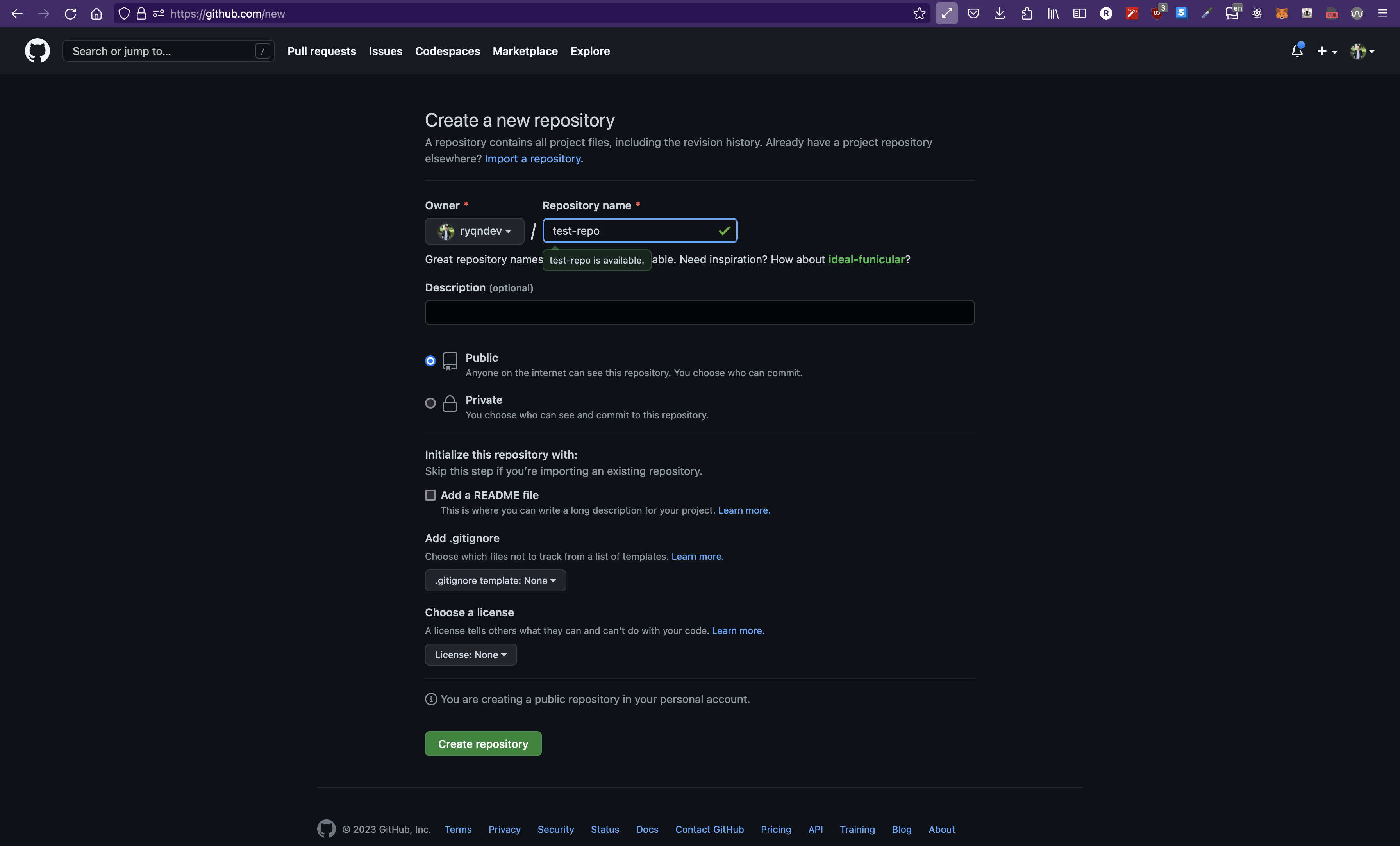1400x846 pixels.
Task: Select the Public visibility option
Action: click(431, 361)
